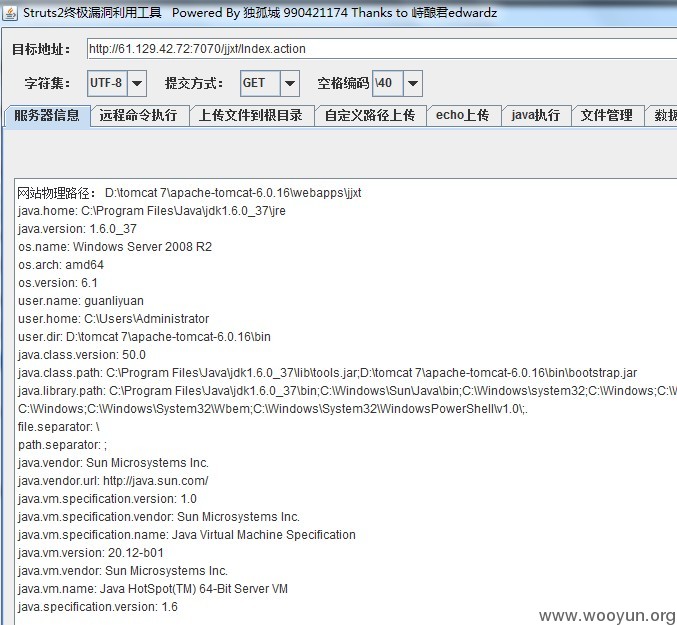Click the java.vm.name HotSpot line
The width and height of the screenshot is (677, 625).
point(153,589)
